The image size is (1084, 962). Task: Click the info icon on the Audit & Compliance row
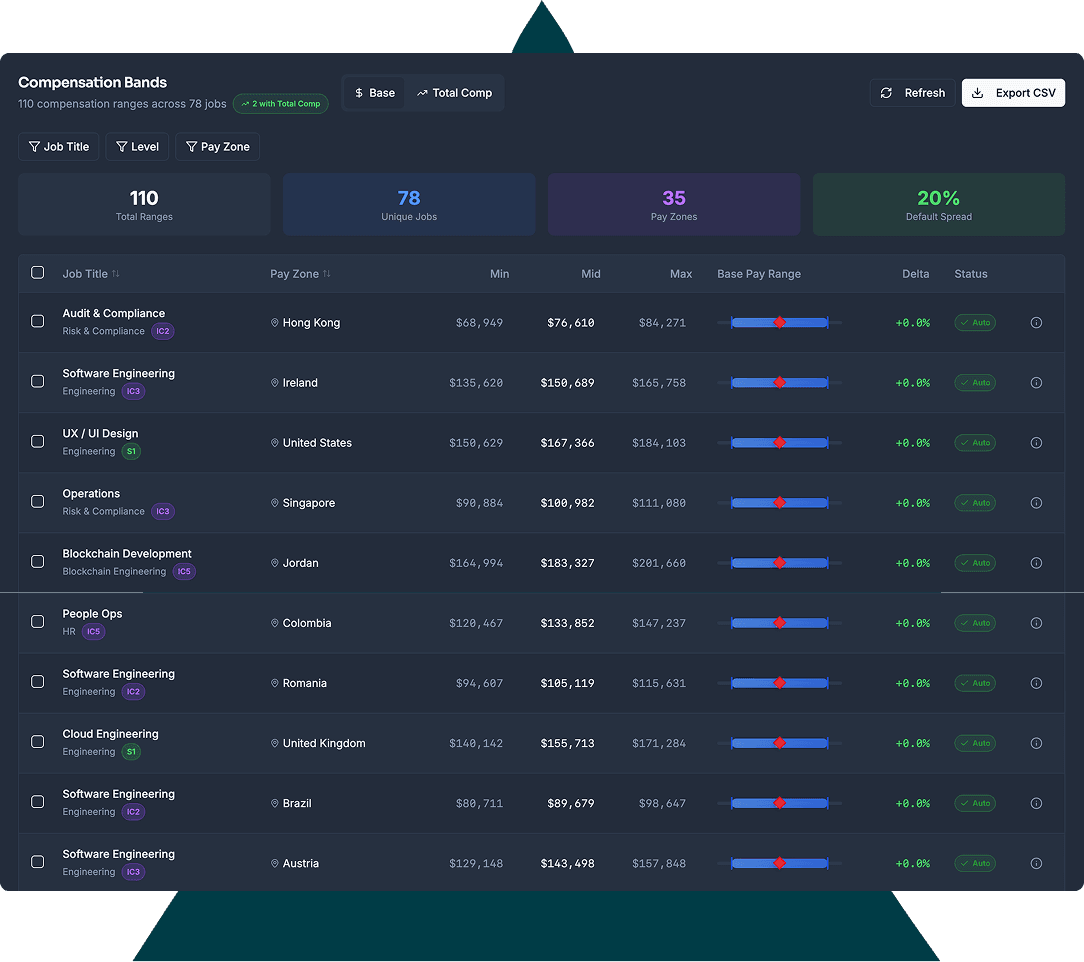coord(1036,322)
